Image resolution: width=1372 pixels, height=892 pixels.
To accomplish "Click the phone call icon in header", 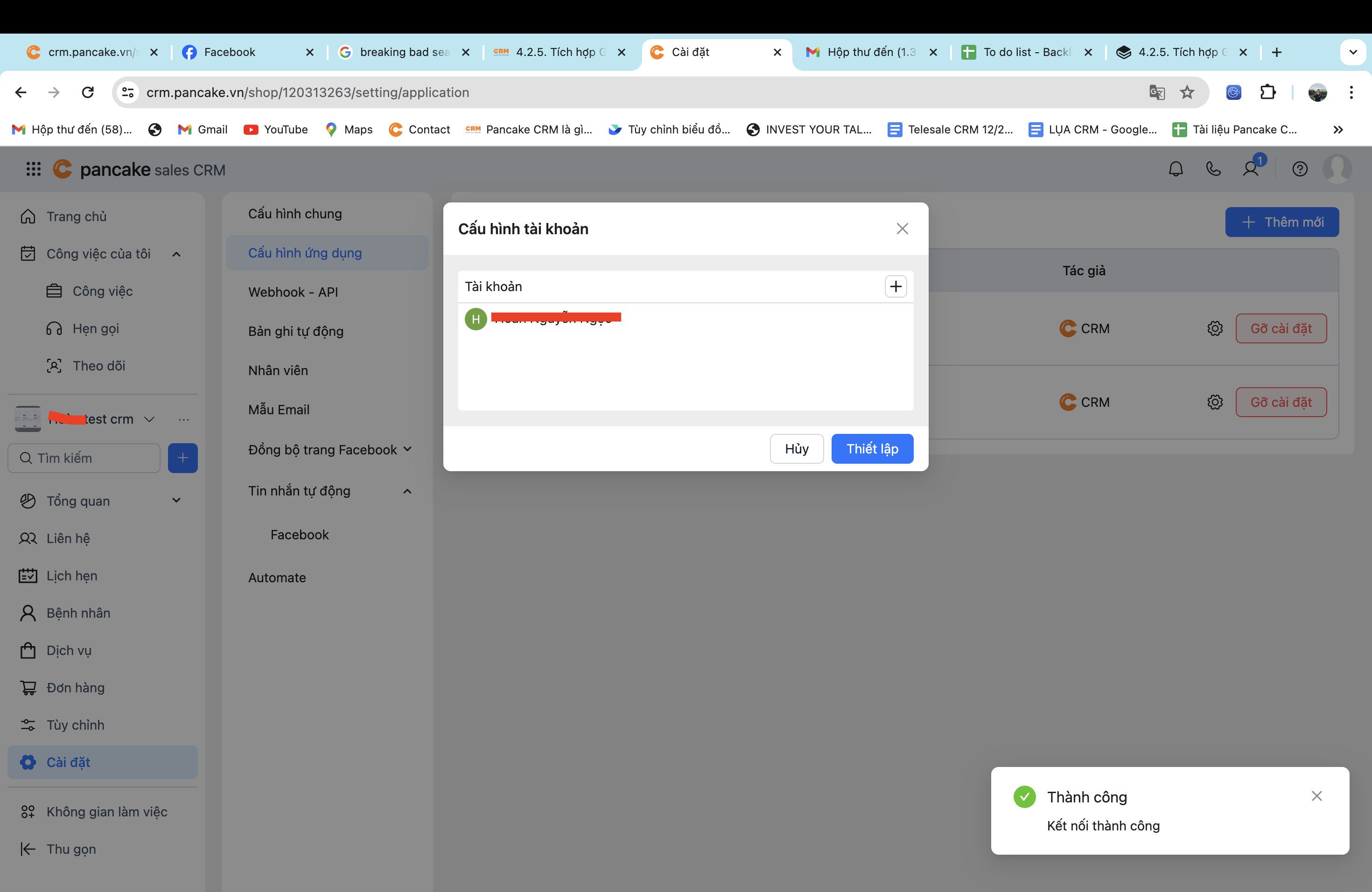I will click(1213, 169).
